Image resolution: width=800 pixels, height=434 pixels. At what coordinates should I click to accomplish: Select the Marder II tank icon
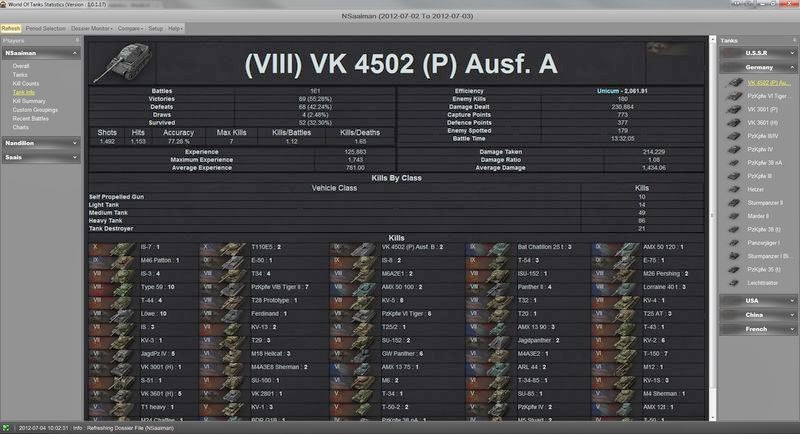point(734,216)
